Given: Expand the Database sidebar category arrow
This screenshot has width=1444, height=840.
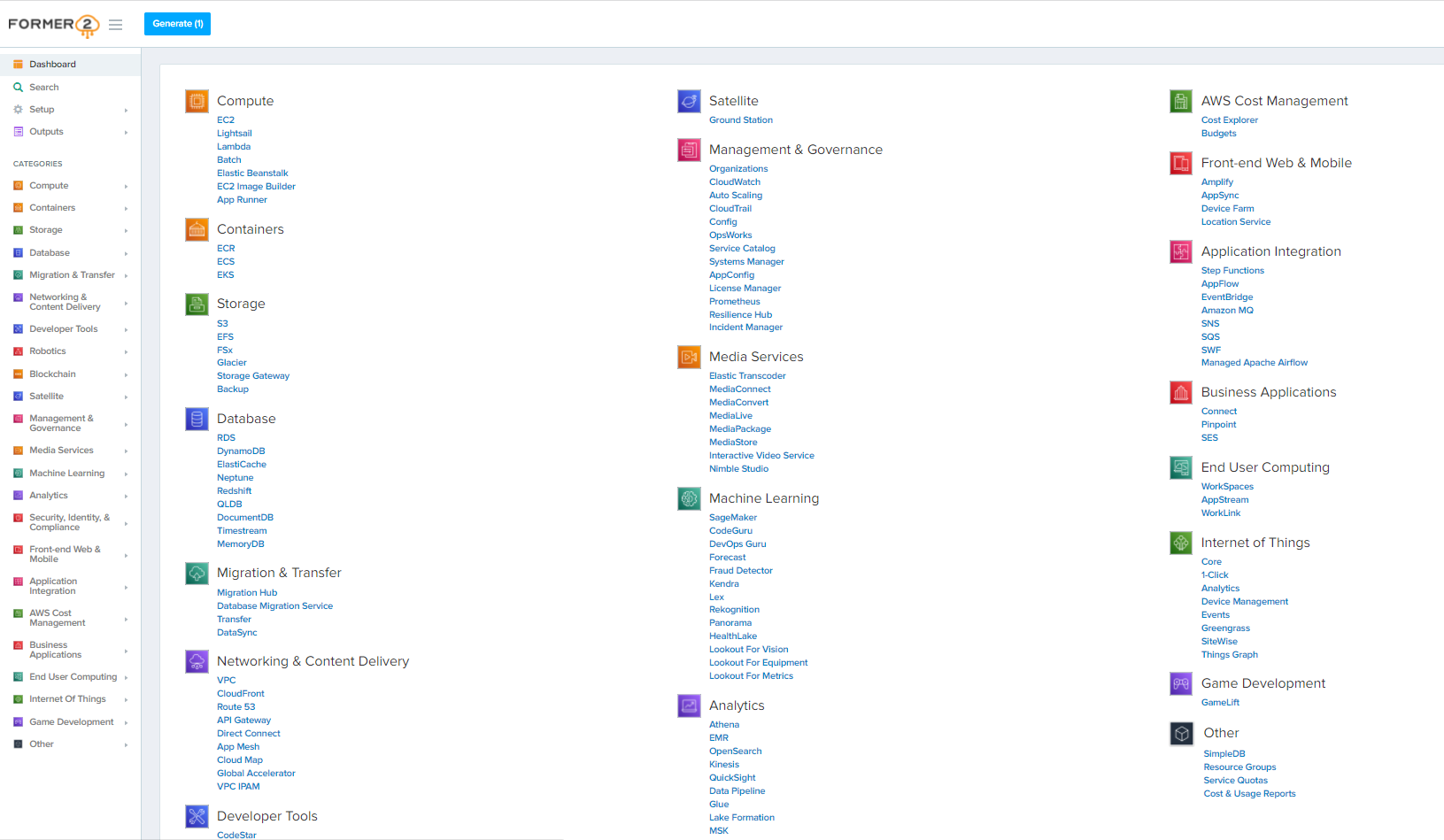Looking at the screenshot, I should [126, 254].
